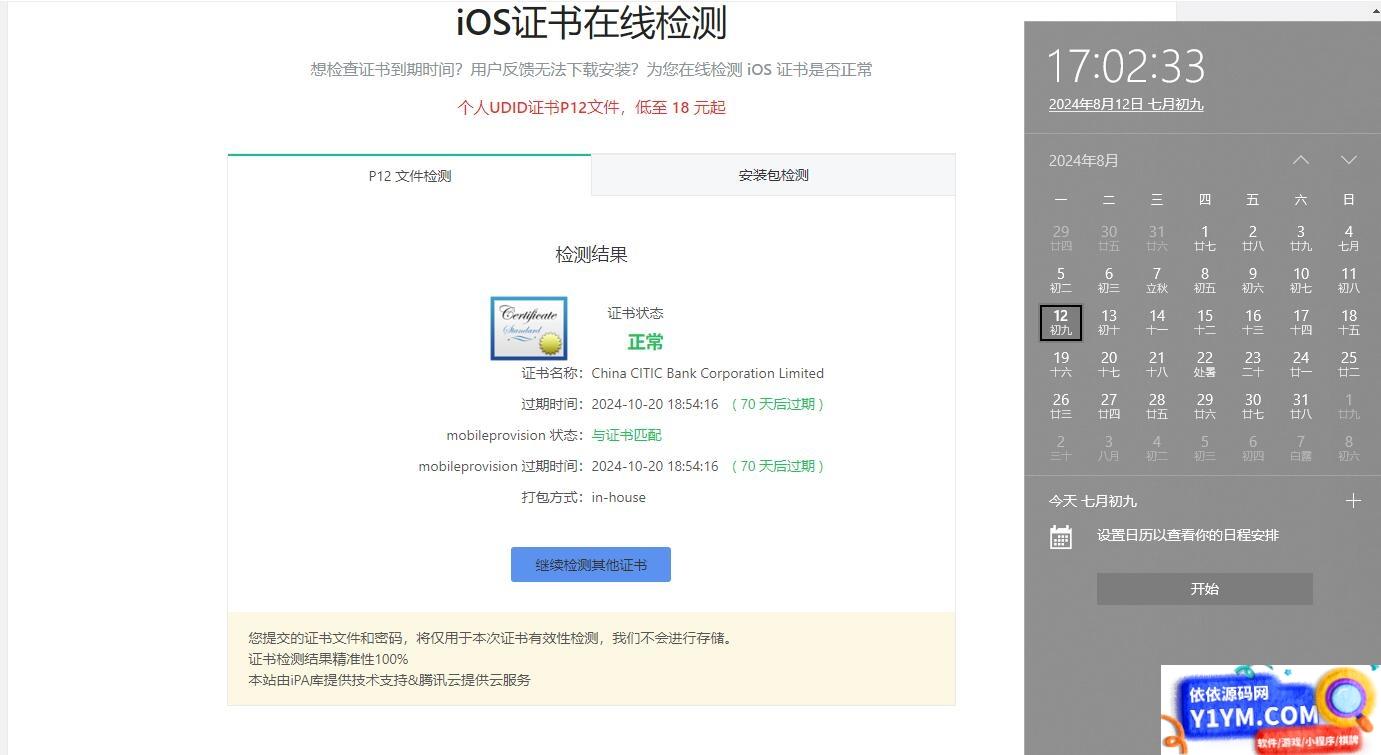Go to previous month with up chevron
The image size is (1381, 755).
1300,160
